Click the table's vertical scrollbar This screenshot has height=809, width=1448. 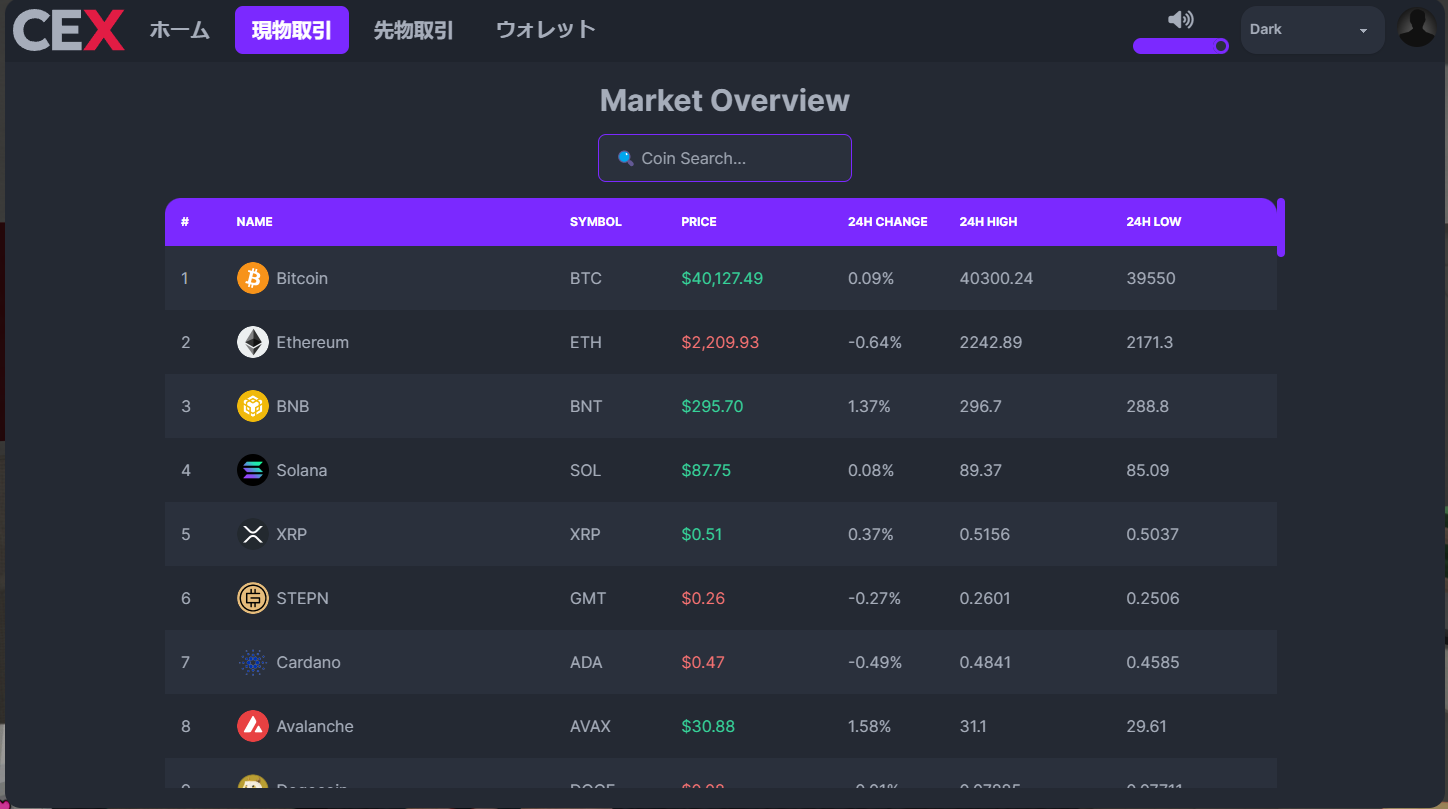click(x=1281, y=228)
